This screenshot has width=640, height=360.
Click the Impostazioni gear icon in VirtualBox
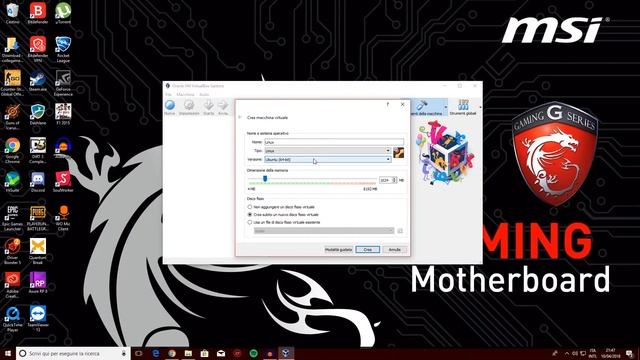[189, 105]
